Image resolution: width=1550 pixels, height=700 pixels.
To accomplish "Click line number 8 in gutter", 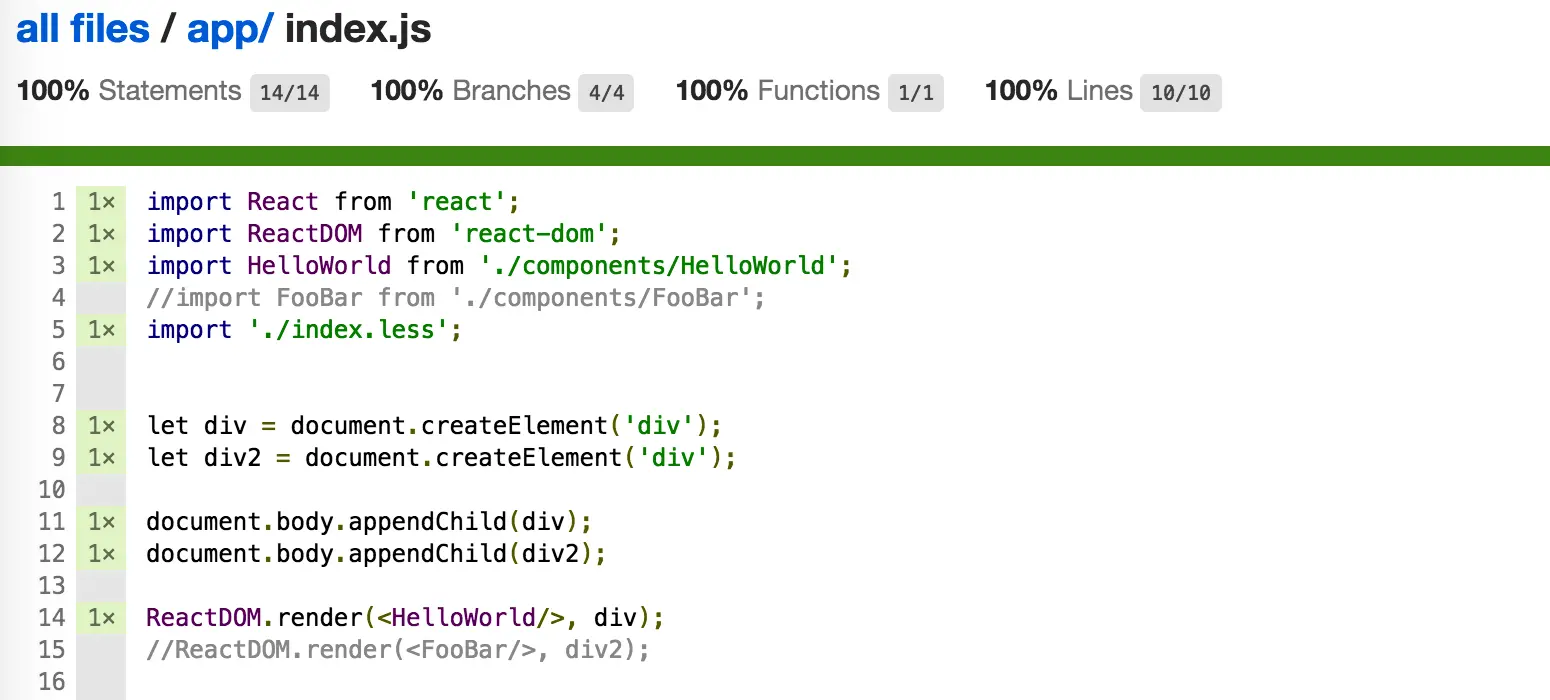I will (x=57, y=426).
